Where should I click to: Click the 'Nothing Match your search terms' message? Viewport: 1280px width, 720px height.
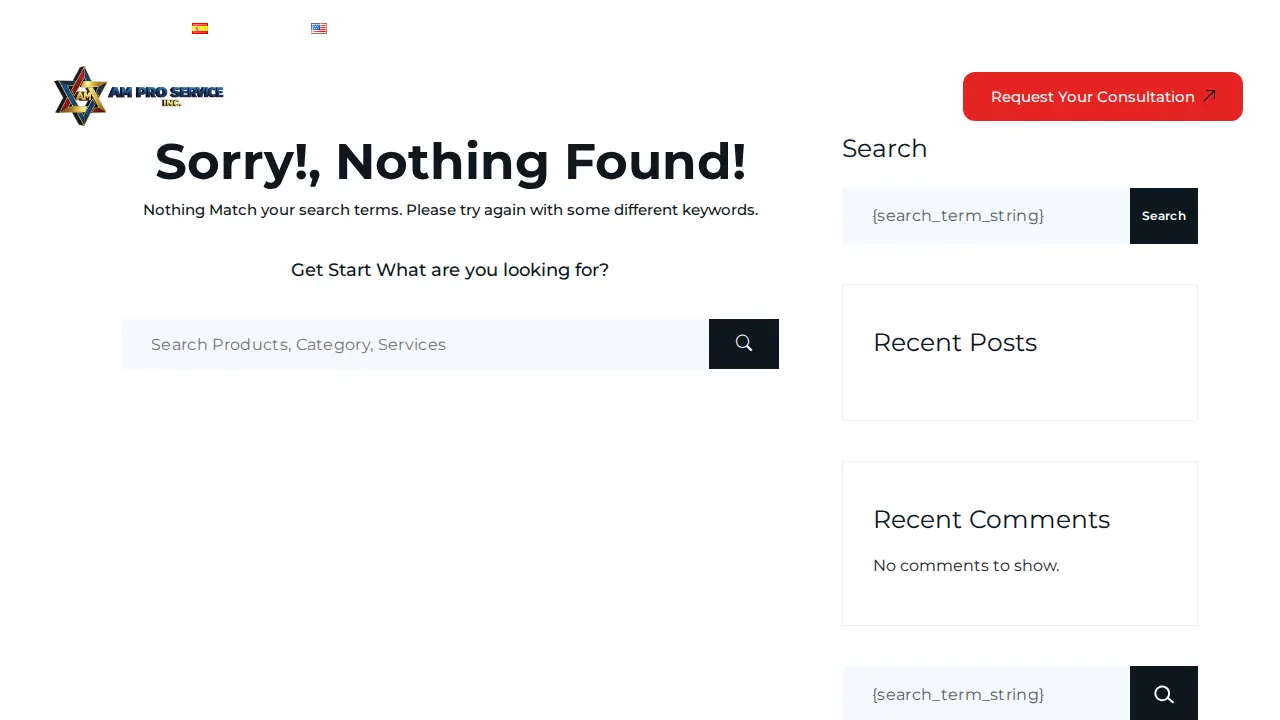coord(450,210)
